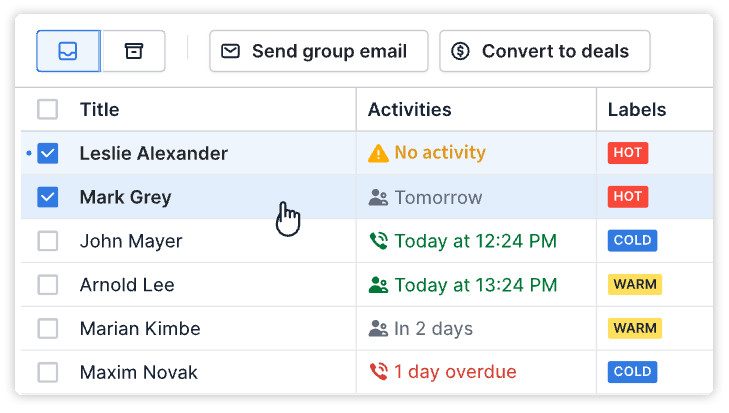729x413 pixels.
Task: Toggle the select-all header checkbox
Action: tap(48, 109)
